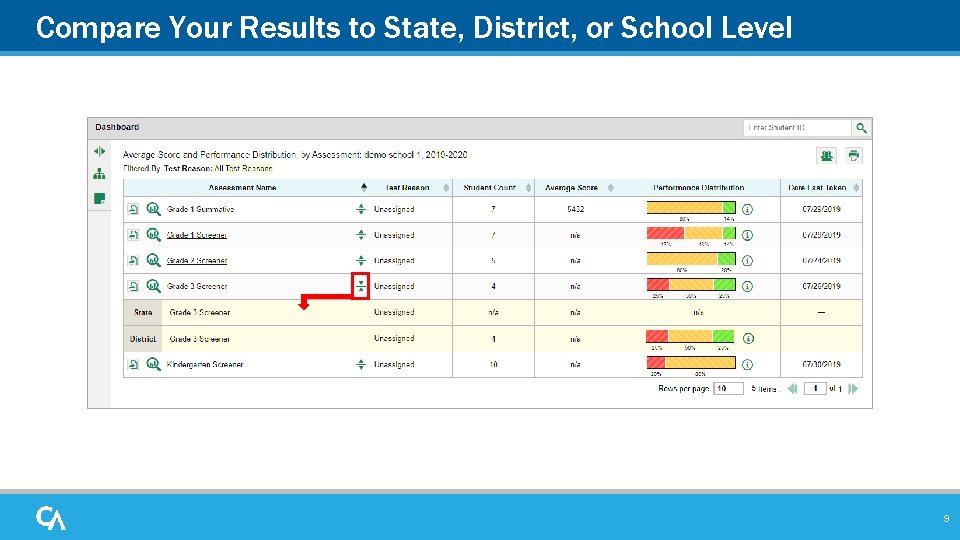
Task: Open student page icon for Grade 3 Screener
Action: click(x=133, y=287)
